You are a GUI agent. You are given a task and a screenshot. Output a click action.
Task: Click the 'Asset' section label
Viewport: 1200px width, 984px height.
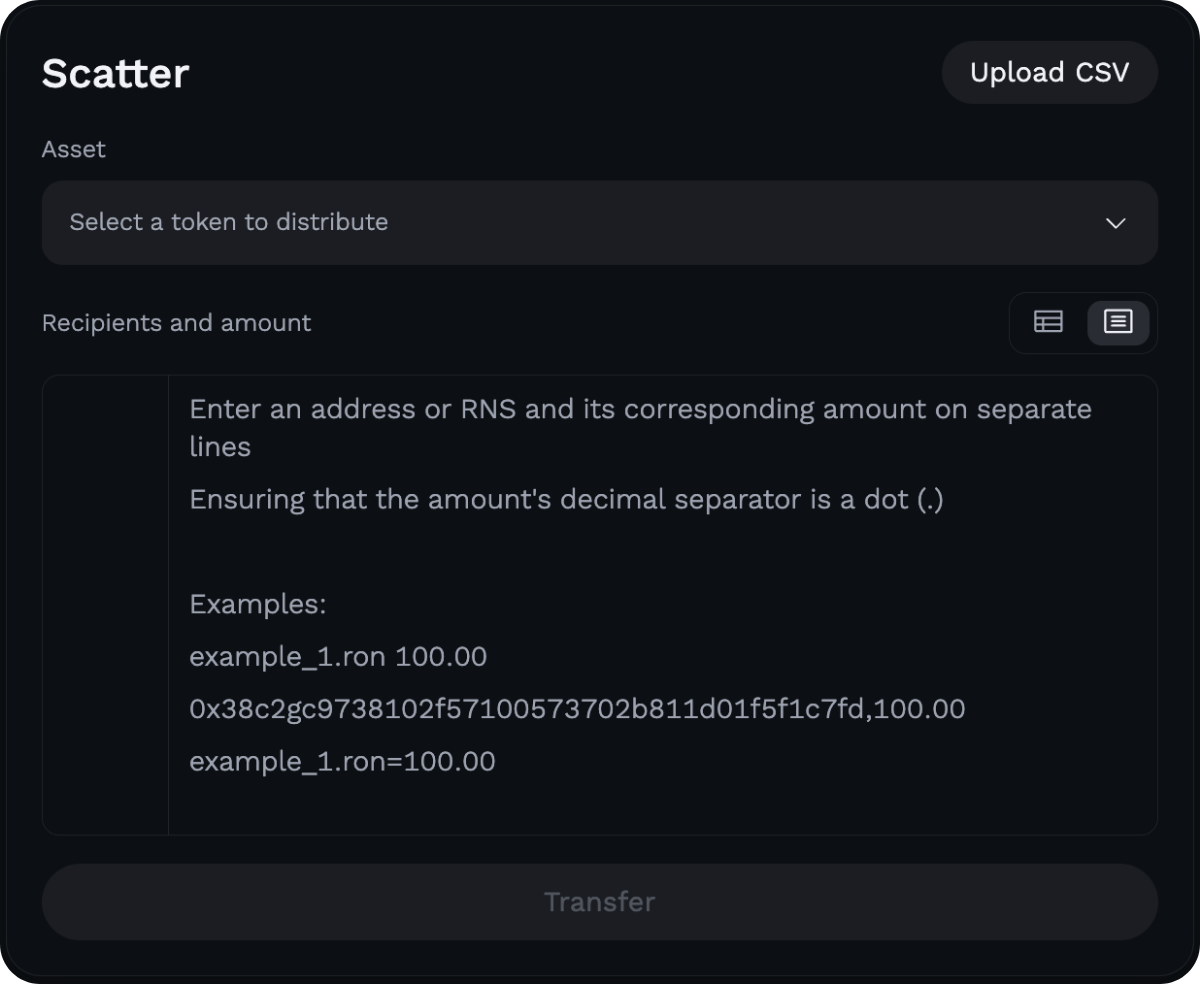pos(73,149)
